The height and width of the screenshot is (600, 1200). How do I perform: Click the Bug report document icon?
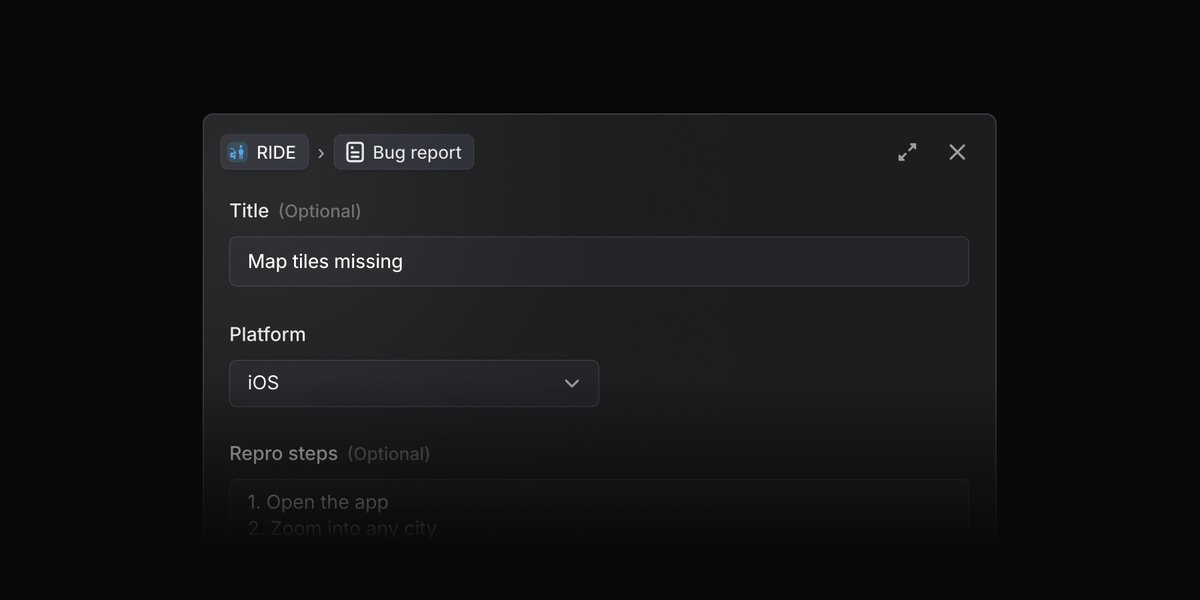[x=355, y=152]
